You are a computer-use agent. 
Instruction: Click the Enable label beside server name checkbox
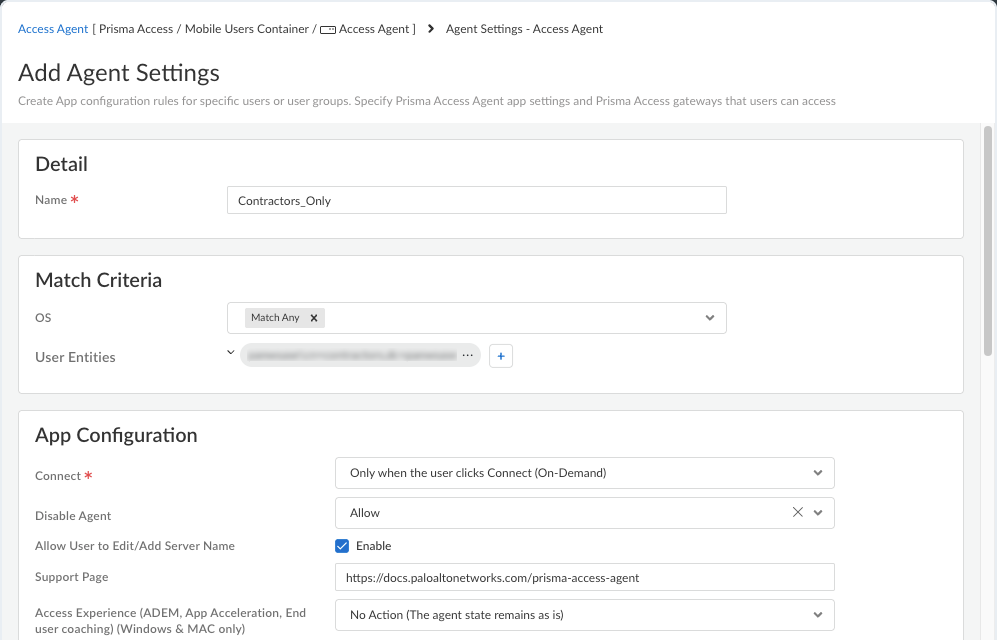tap(373, 546)
